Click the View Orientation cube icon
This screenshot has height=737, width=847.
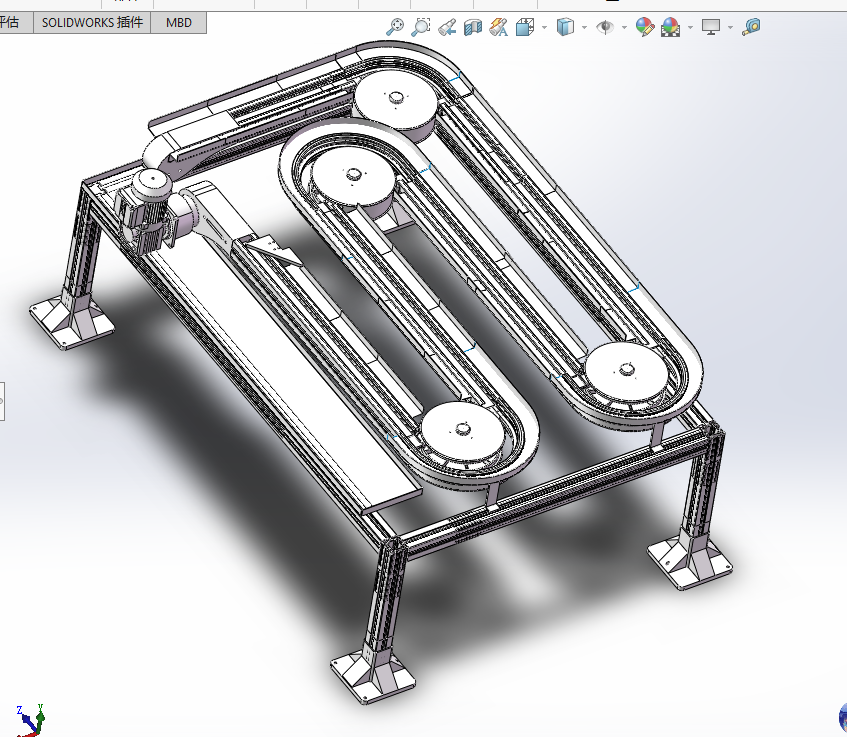pos(525,27)
